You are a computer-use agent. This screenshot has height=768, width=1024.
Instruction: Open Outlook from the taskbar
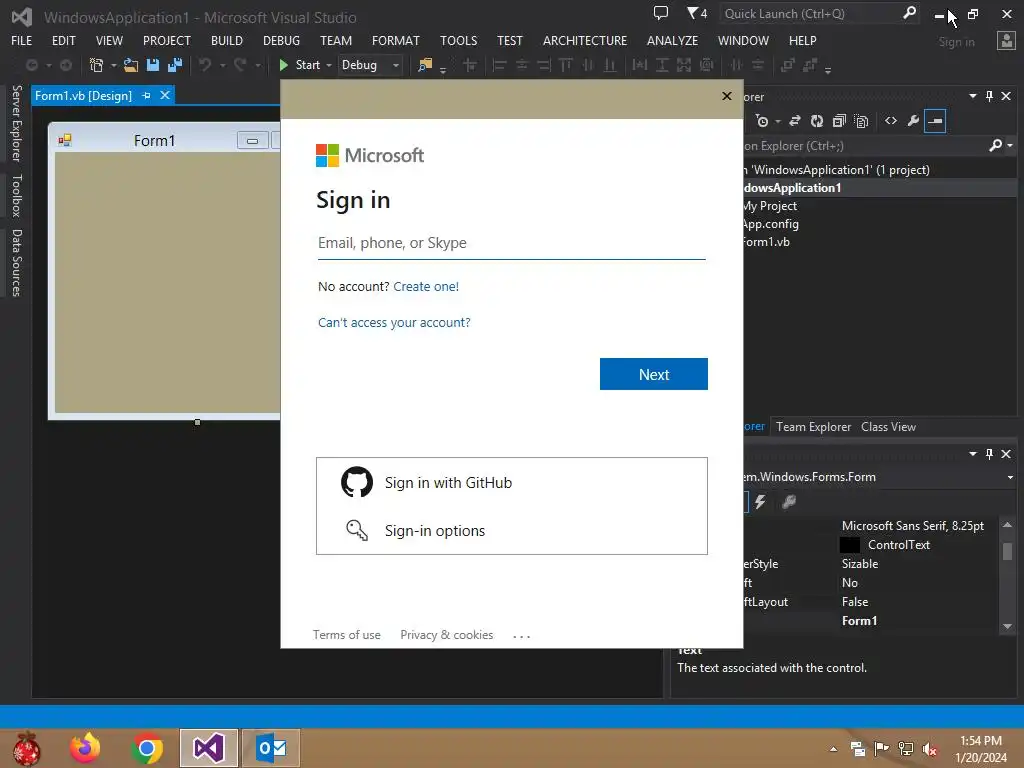(x=271, y=748)
